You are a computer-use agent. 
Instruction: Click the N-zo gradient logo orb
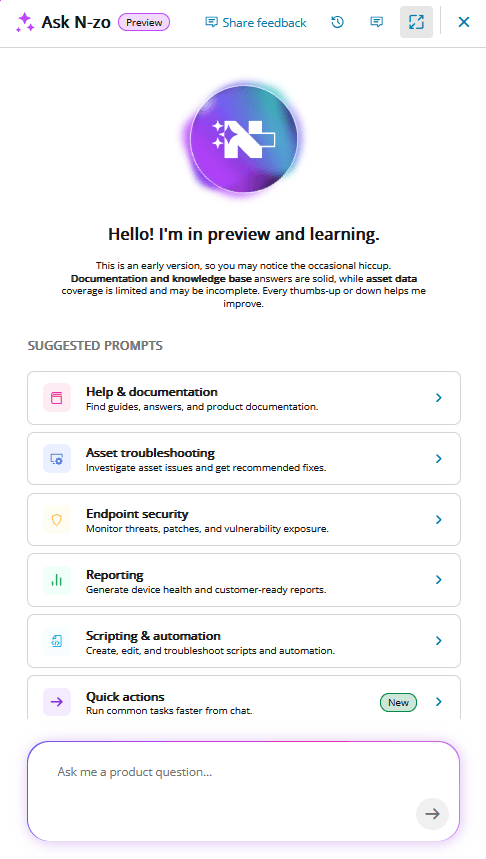point(243,139)
